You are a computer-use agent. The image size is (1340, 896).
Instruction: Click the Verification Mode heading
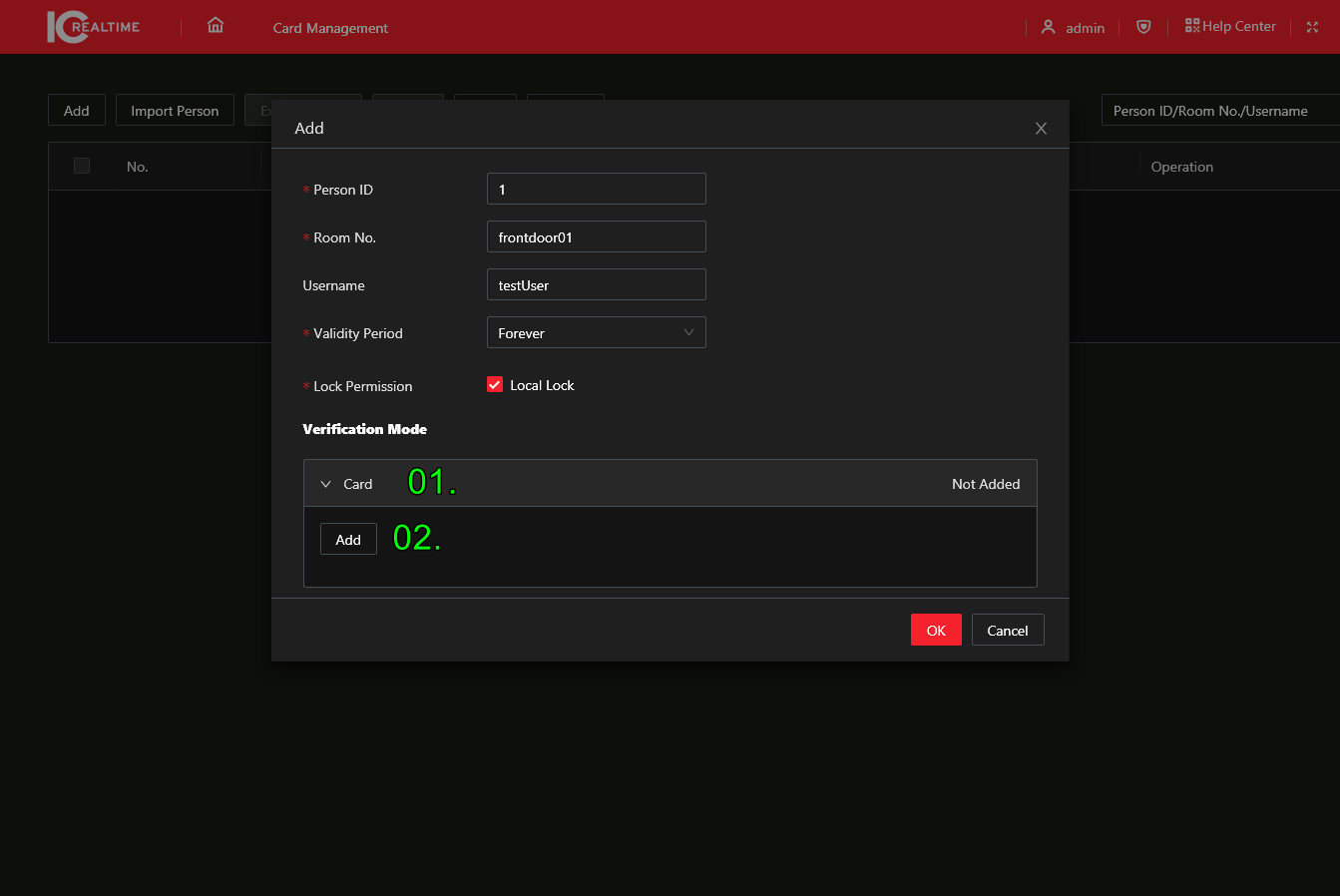[364, 429]
